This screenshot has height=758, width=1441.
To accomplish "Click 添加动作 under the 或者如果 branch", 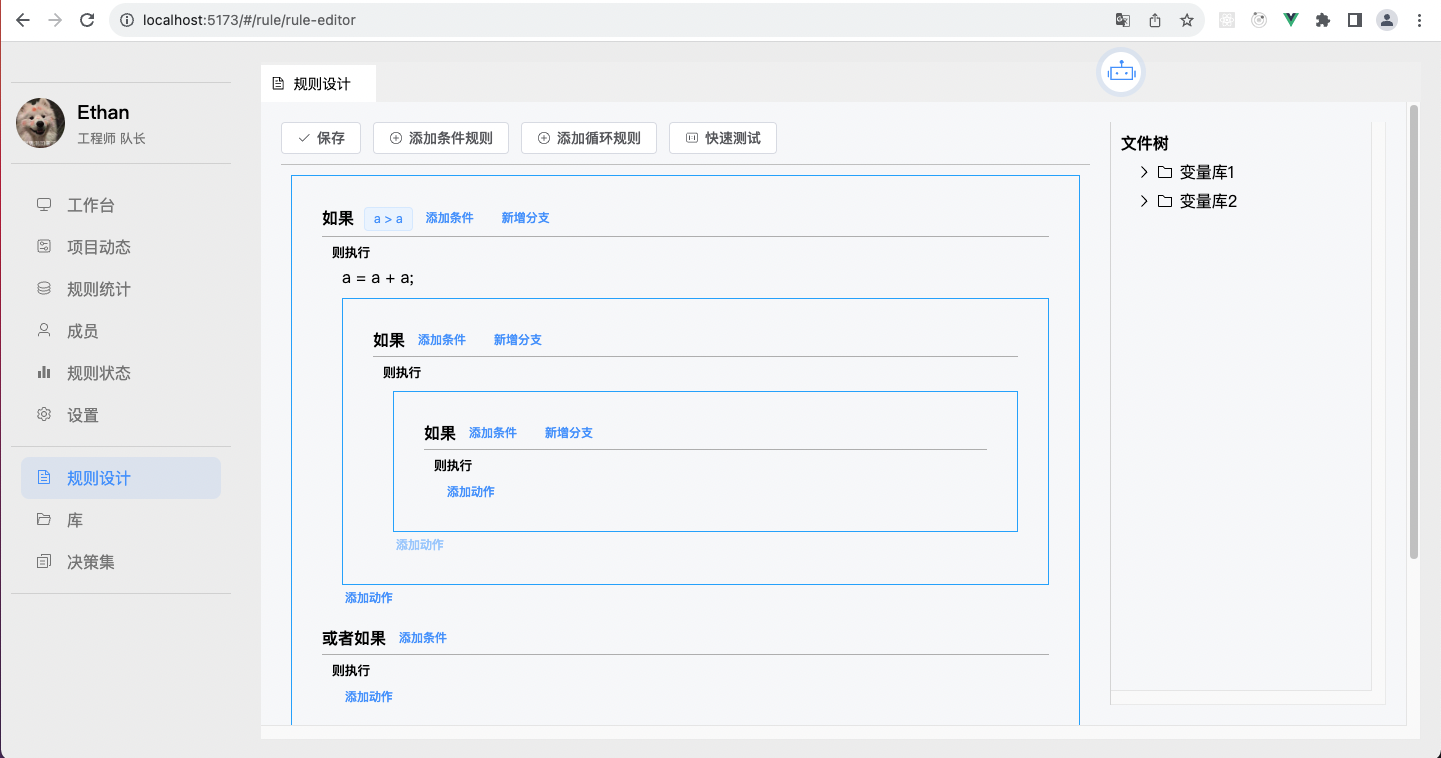I will 369,697.
